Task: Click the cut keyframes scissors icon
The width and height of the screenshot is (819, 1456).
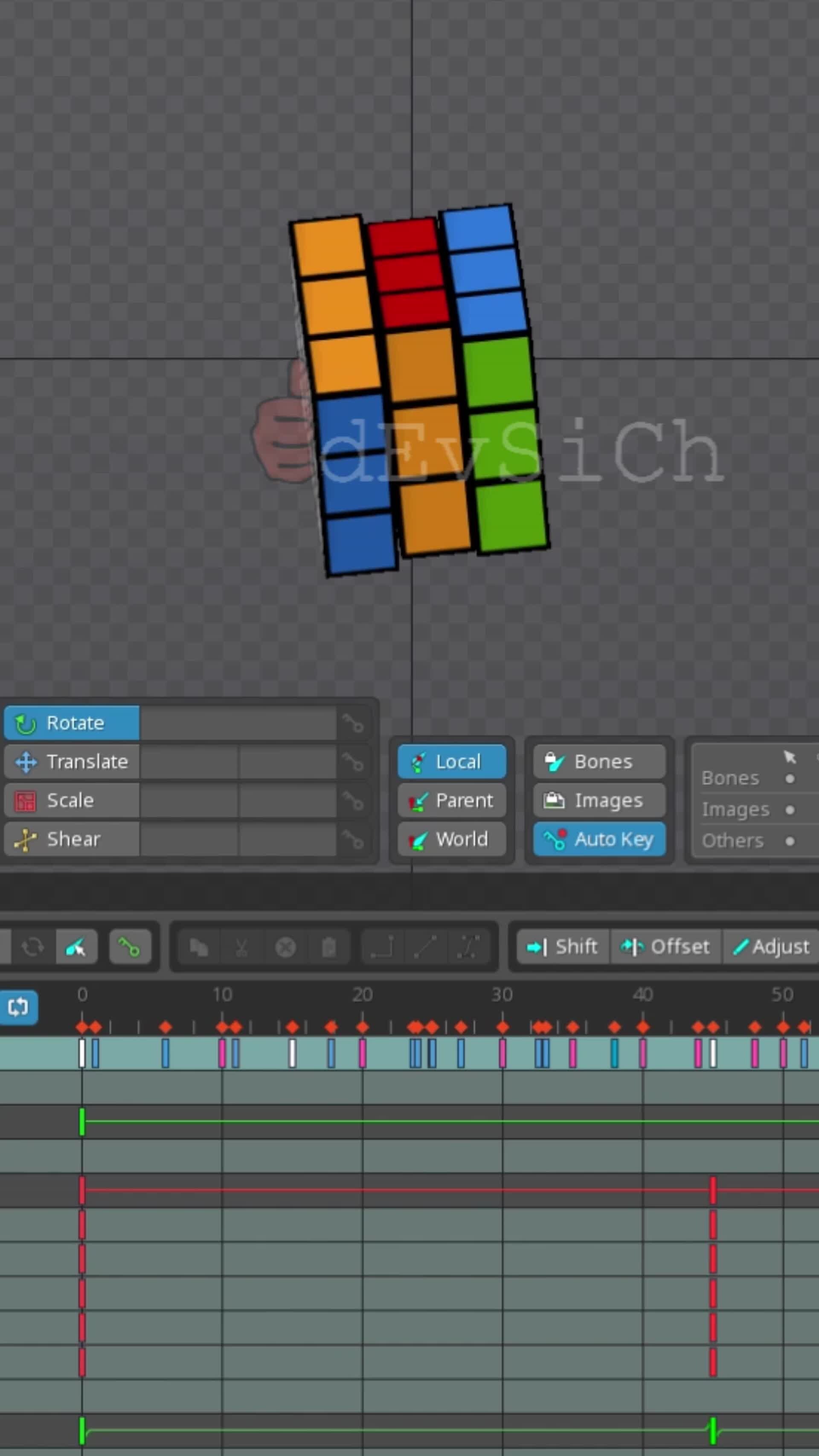Action: point(242,947)
